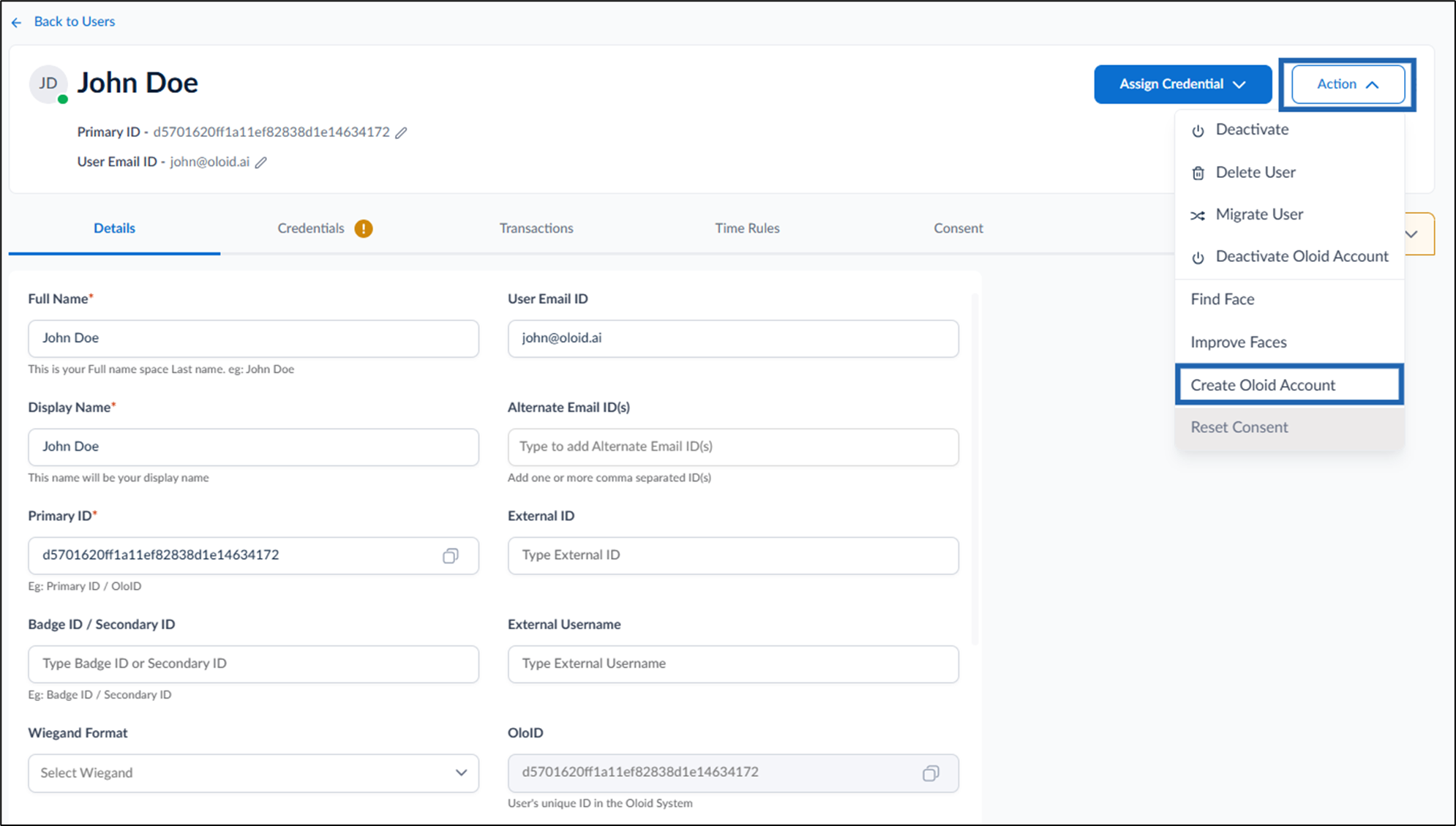Select Reset Consent menu item
The image size is (1456, 826).
[x=1289, y=427]
